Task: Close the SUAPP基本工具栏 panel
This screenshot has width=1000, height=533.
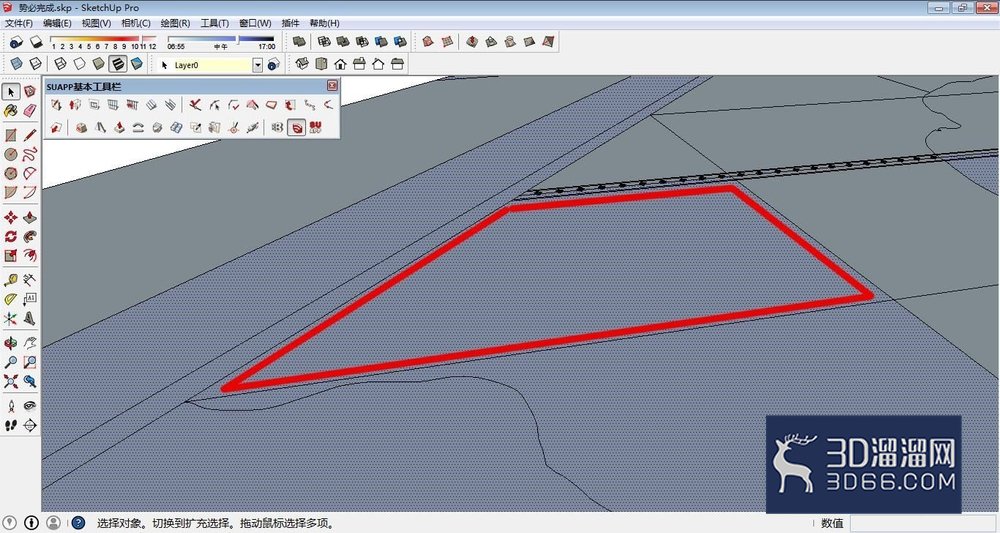Action: pyautogui.click(x=332, y=85)
